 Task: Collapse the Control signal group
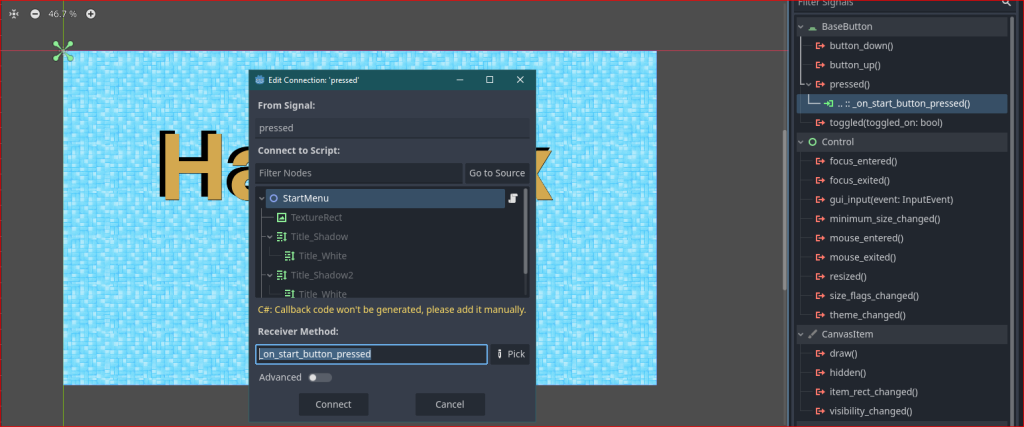click(x=801, y=142)
